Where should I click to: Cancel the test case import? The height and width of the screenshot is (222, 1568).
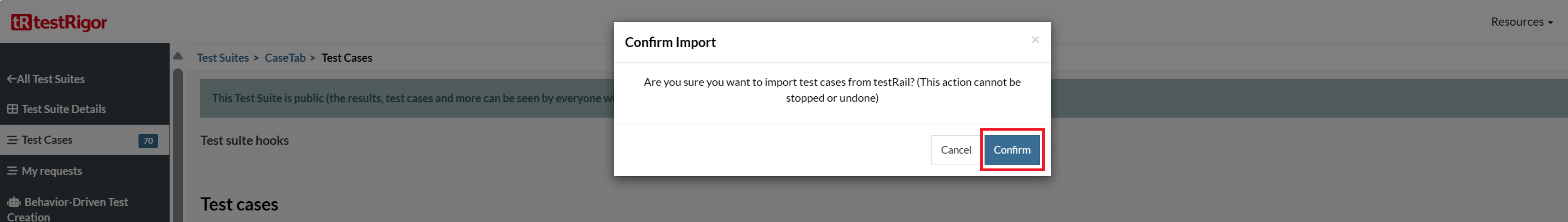pos(956,150)
